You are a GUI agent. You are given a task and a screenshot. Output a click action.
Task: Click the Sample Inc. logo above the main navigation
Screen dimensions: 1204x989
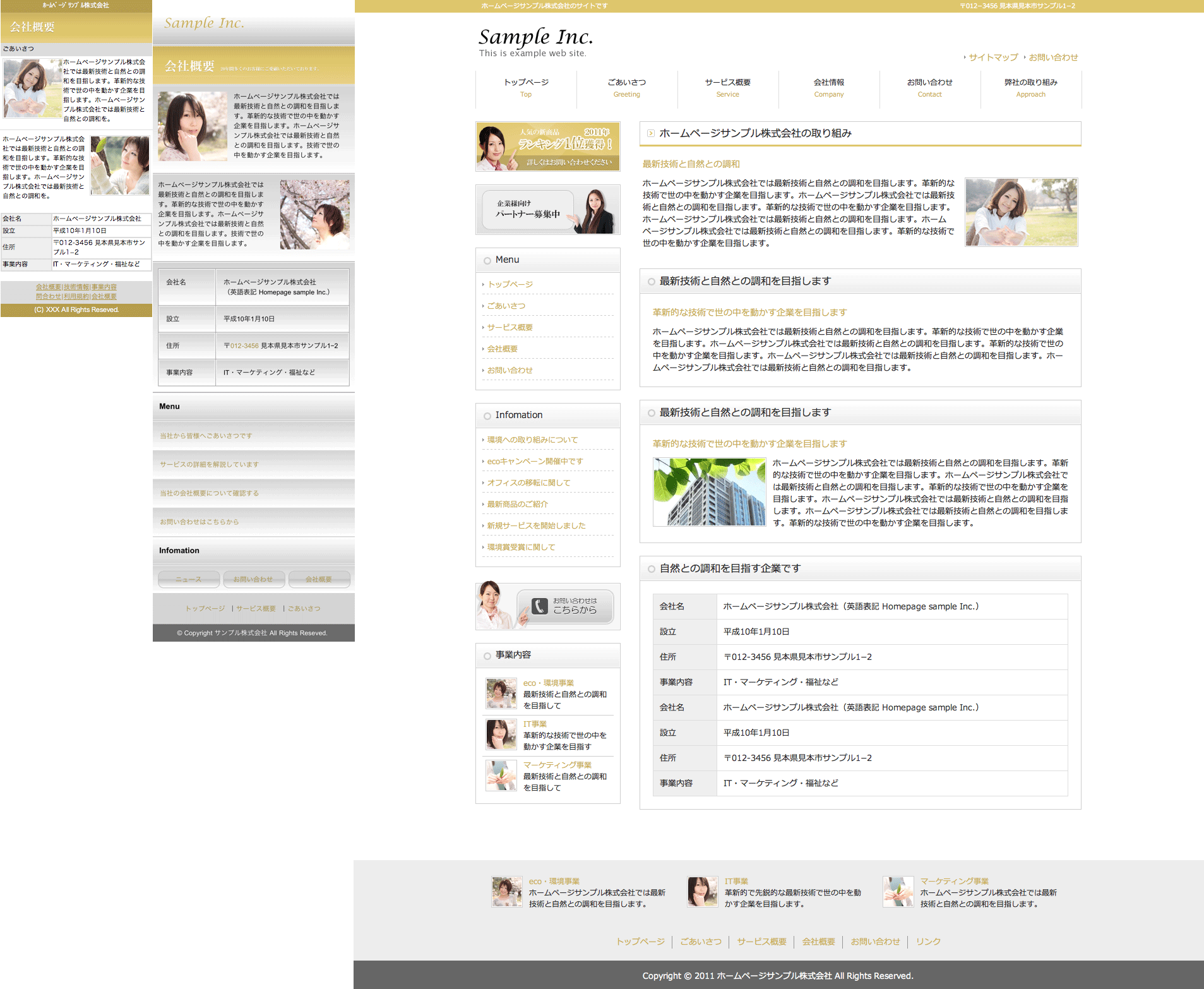(x=535, y=37)
